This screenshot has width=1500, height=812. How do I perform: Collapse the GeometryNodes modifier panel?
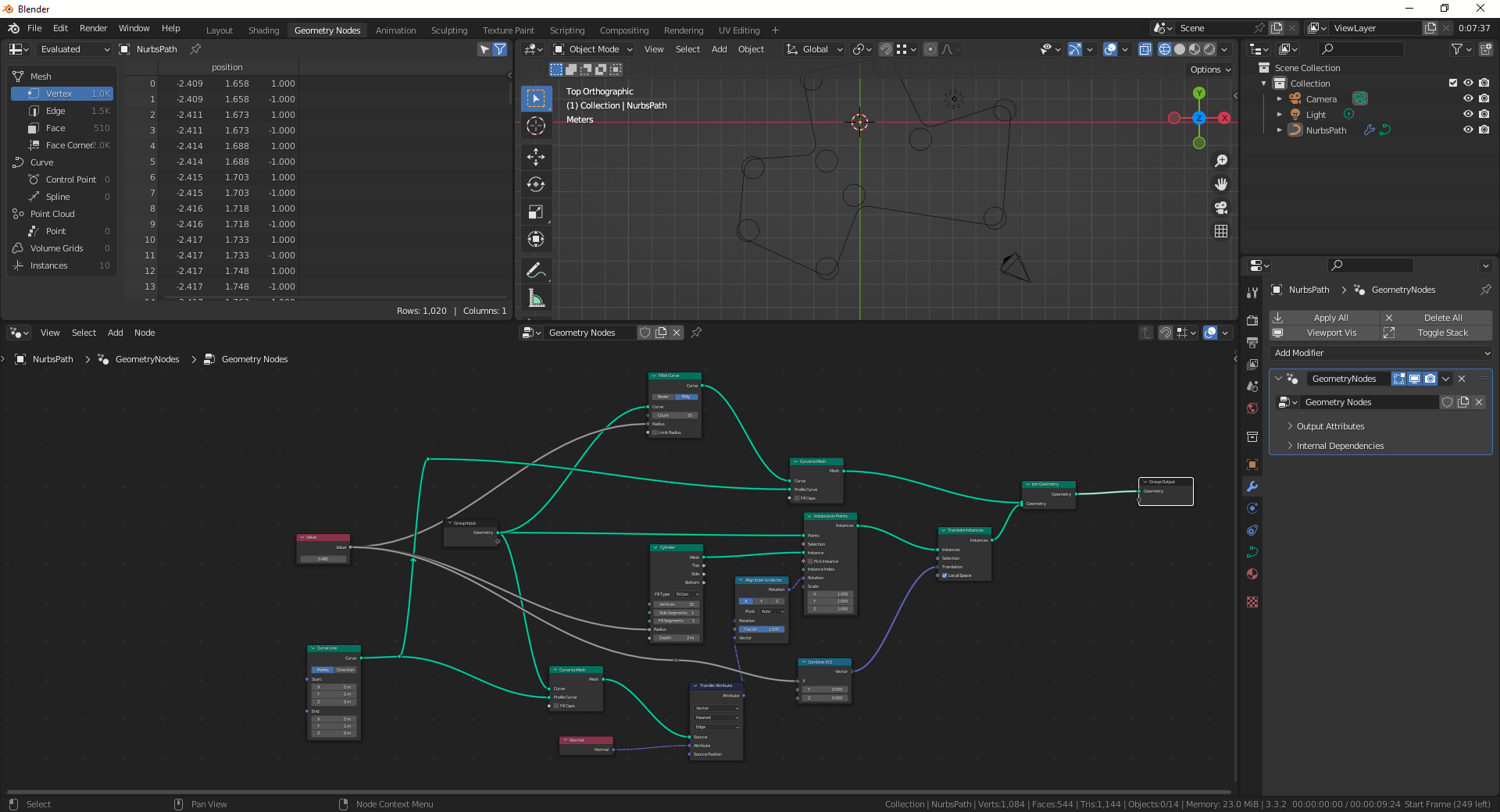[1278, 379]
